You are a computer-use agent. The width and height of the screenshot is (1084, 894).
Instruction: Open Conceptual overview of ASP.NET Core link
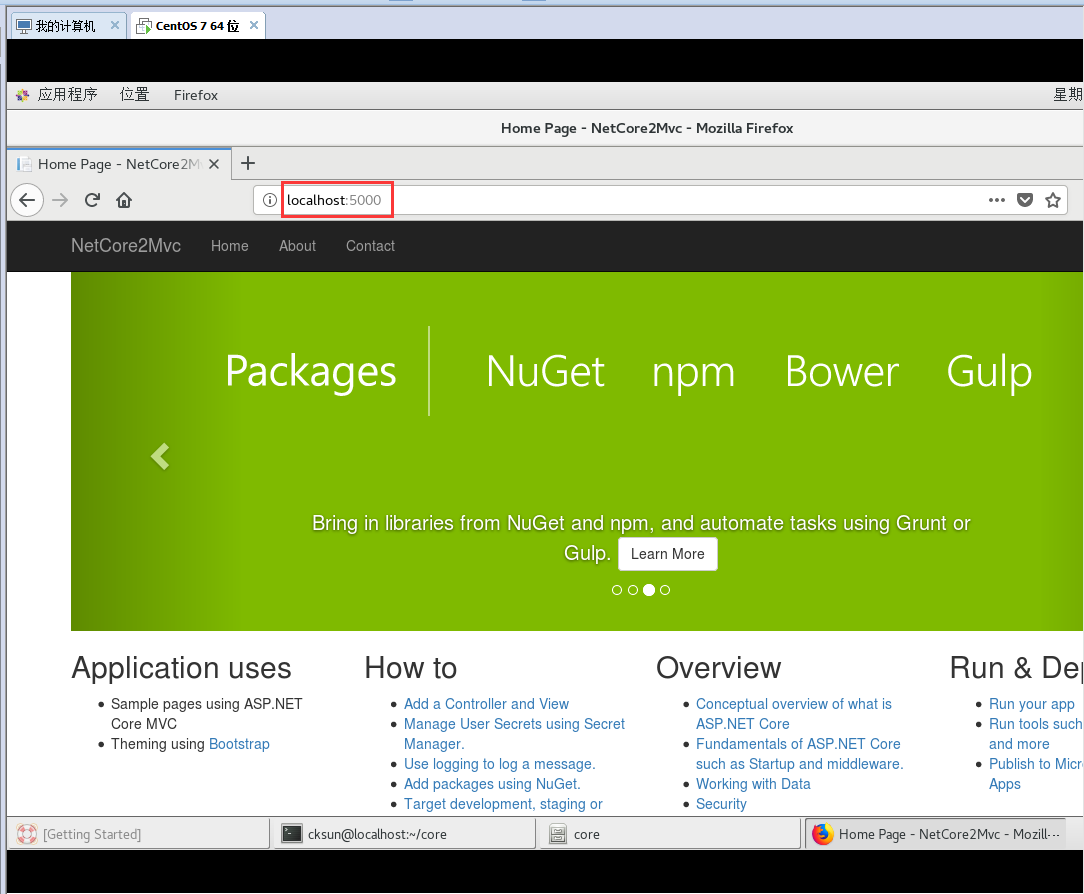(794, 714)
